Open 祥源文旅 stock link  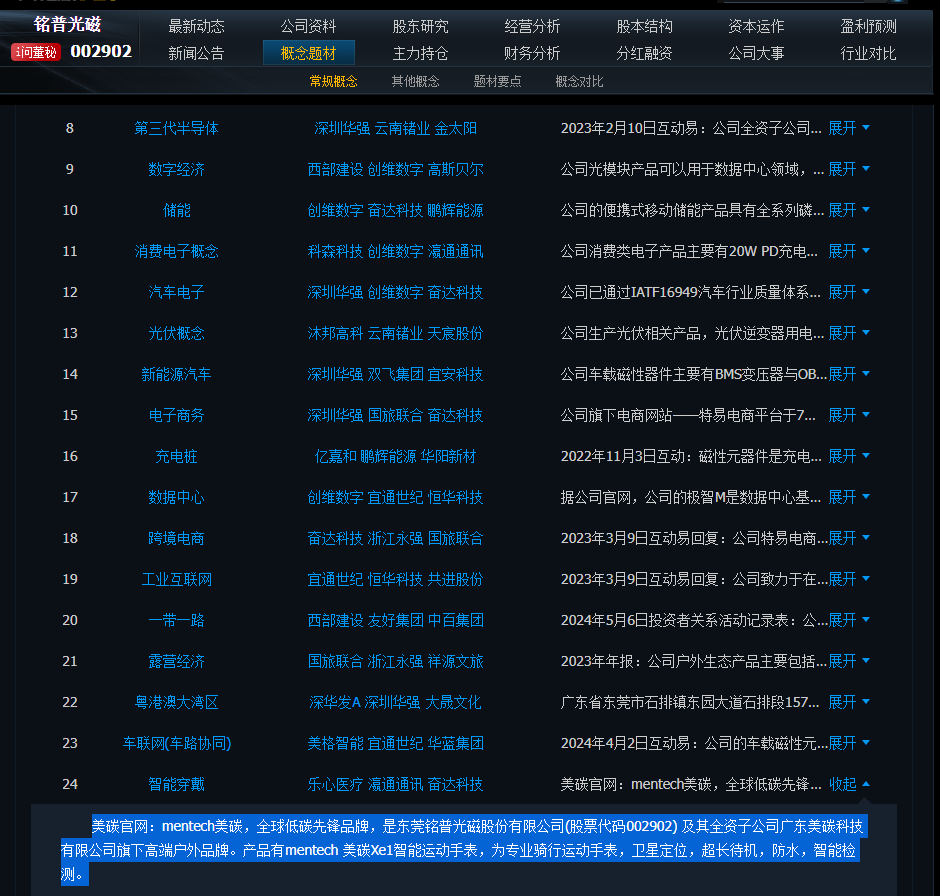click(x=456, y=661)
